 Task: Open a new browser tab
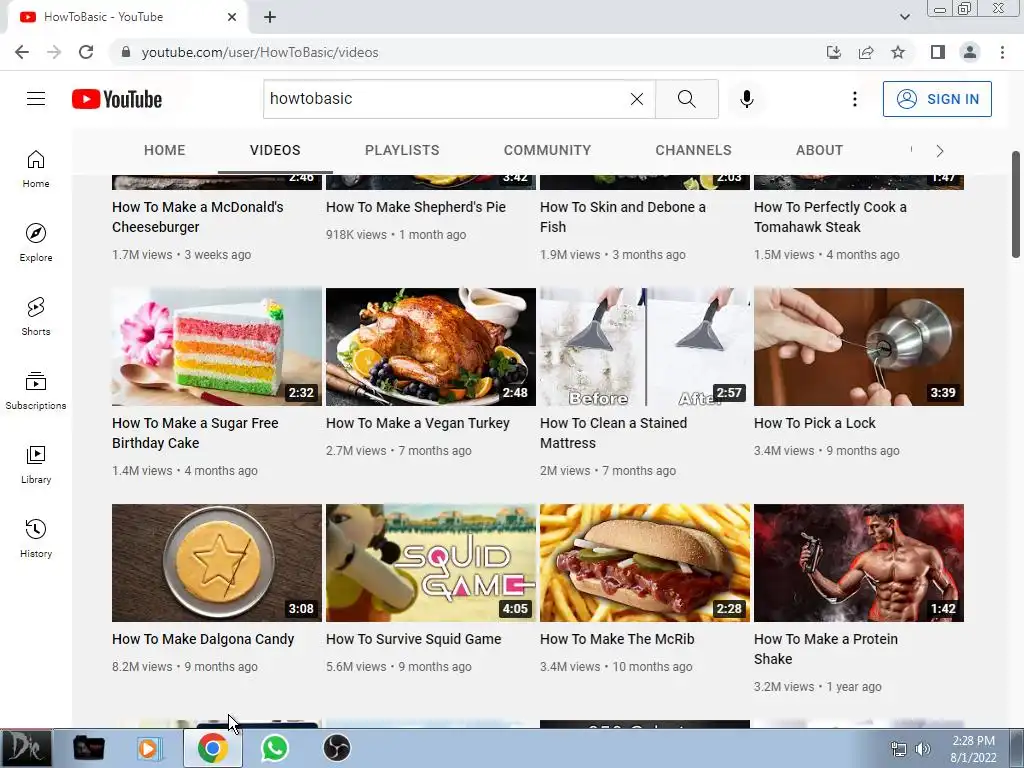coord(270,17)
